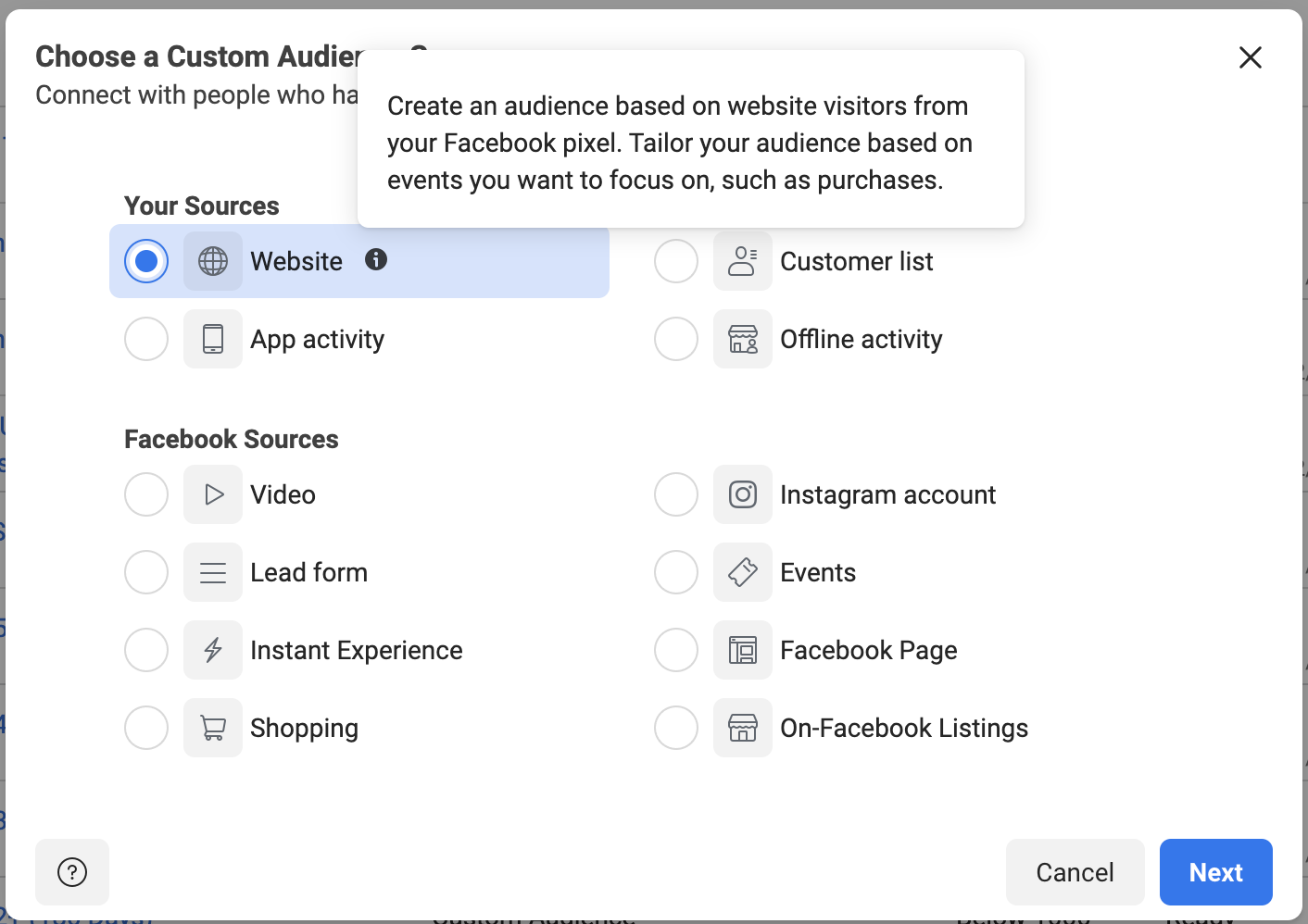Click the Website globe icon

(x=213, y=261)
